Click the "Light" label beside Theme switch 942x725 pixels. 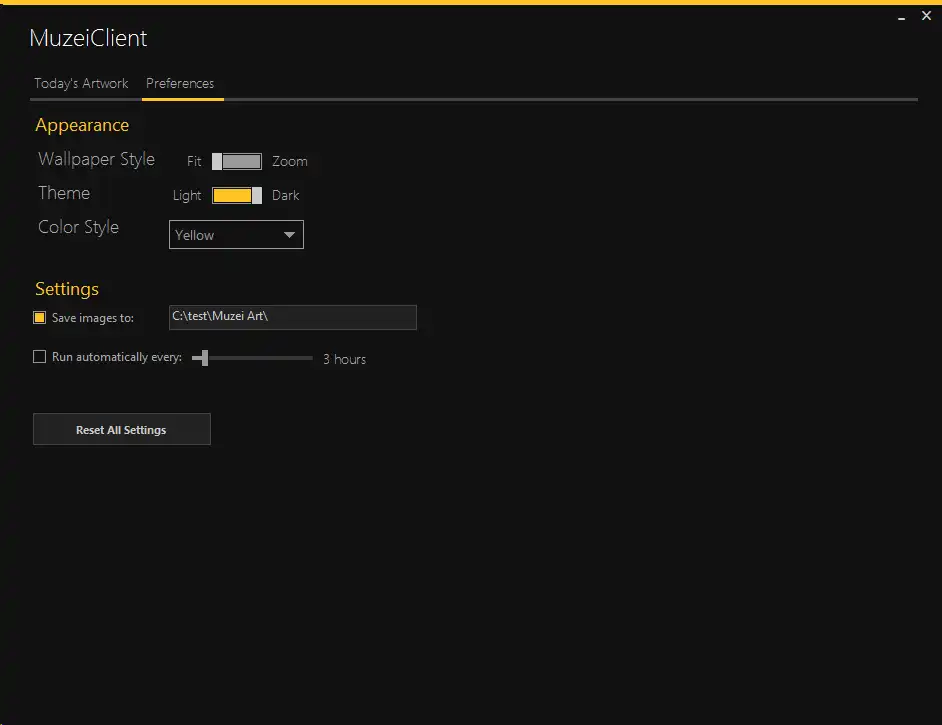[x=187, y=196]
